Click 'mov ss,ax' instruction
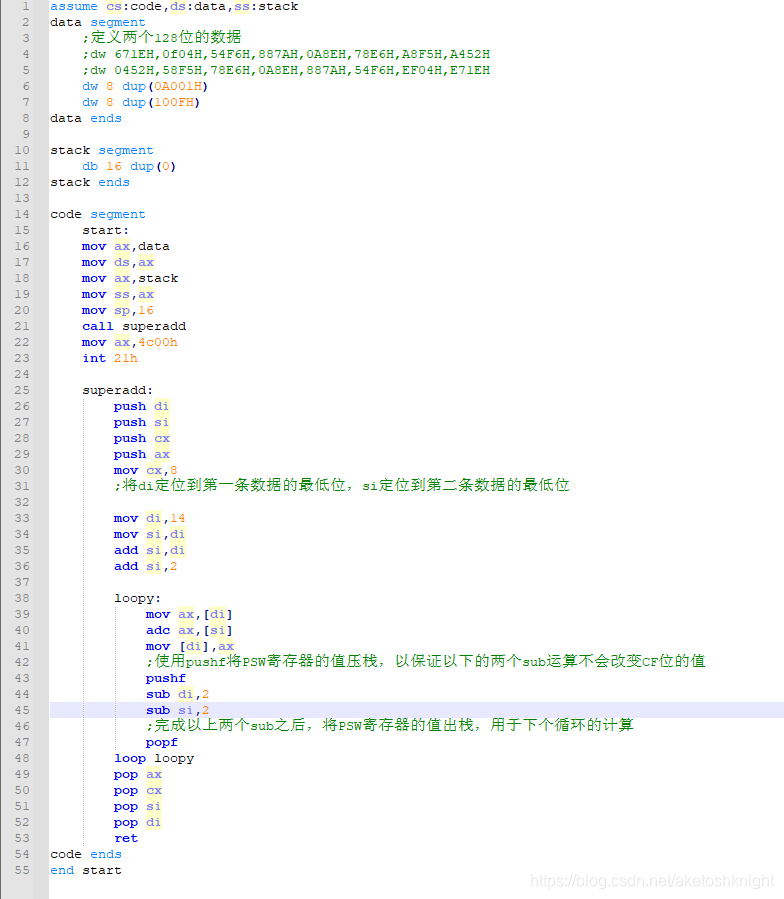784x899 pixels. pyautogui.click(x=118, y=295)
